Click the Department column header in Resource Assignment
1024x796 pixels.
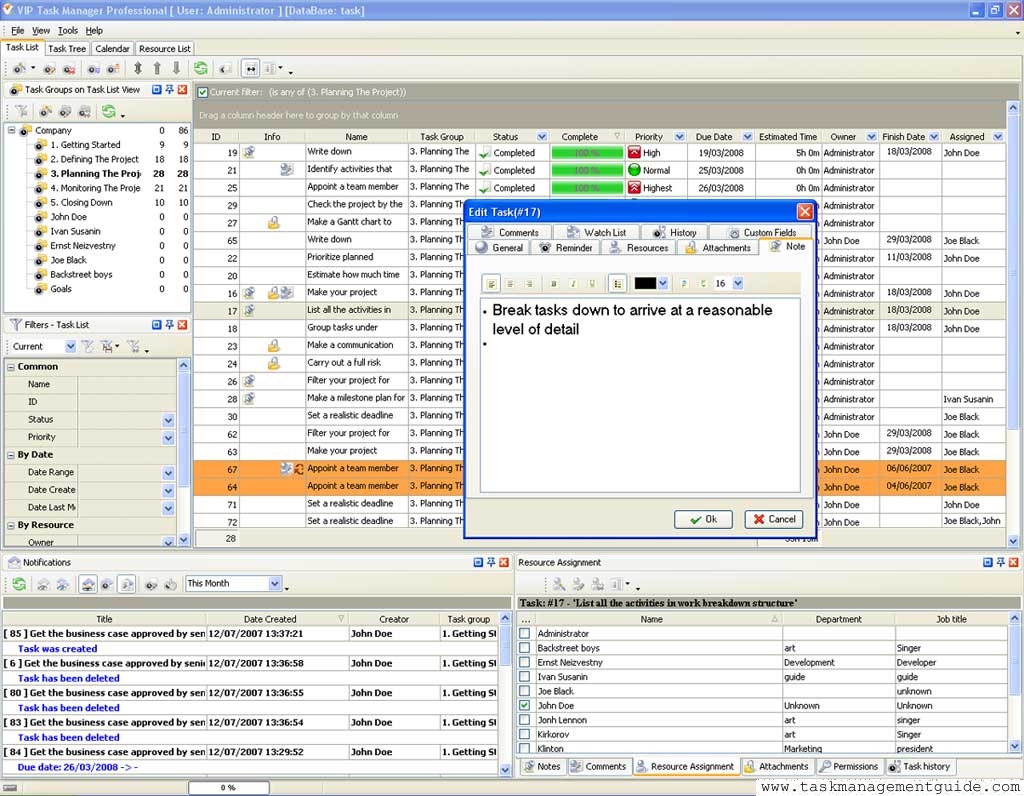pos(839,619)
